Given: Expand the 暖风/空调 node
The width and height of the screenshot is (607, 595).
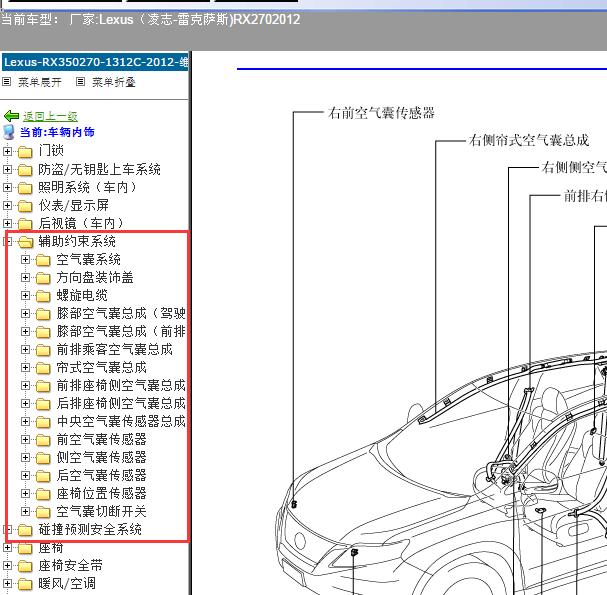Looking at the screenshot, I should 7,583.
